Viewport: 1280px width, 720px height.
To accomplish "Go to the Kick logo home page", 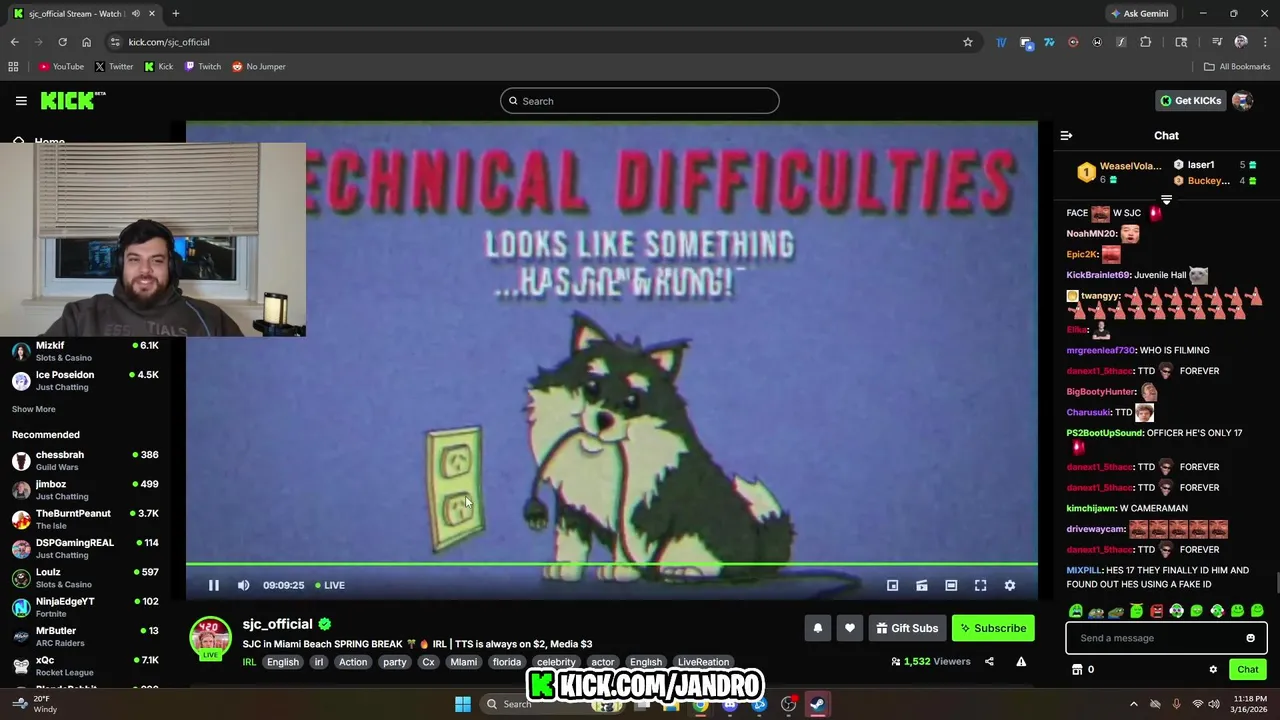I will point(72,100).
